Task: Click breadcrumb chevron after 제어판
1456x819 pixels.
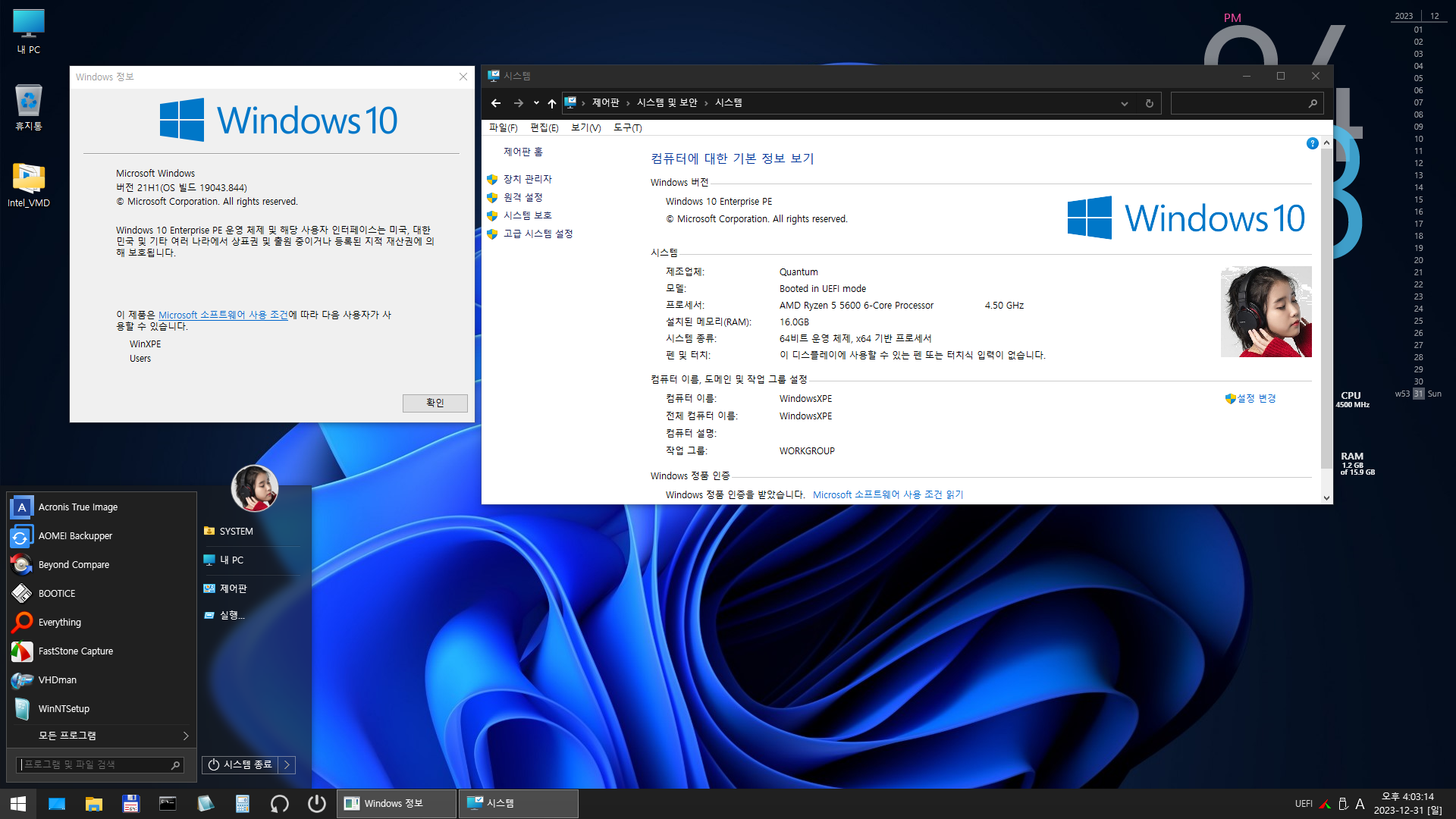Action: (628, 103)
